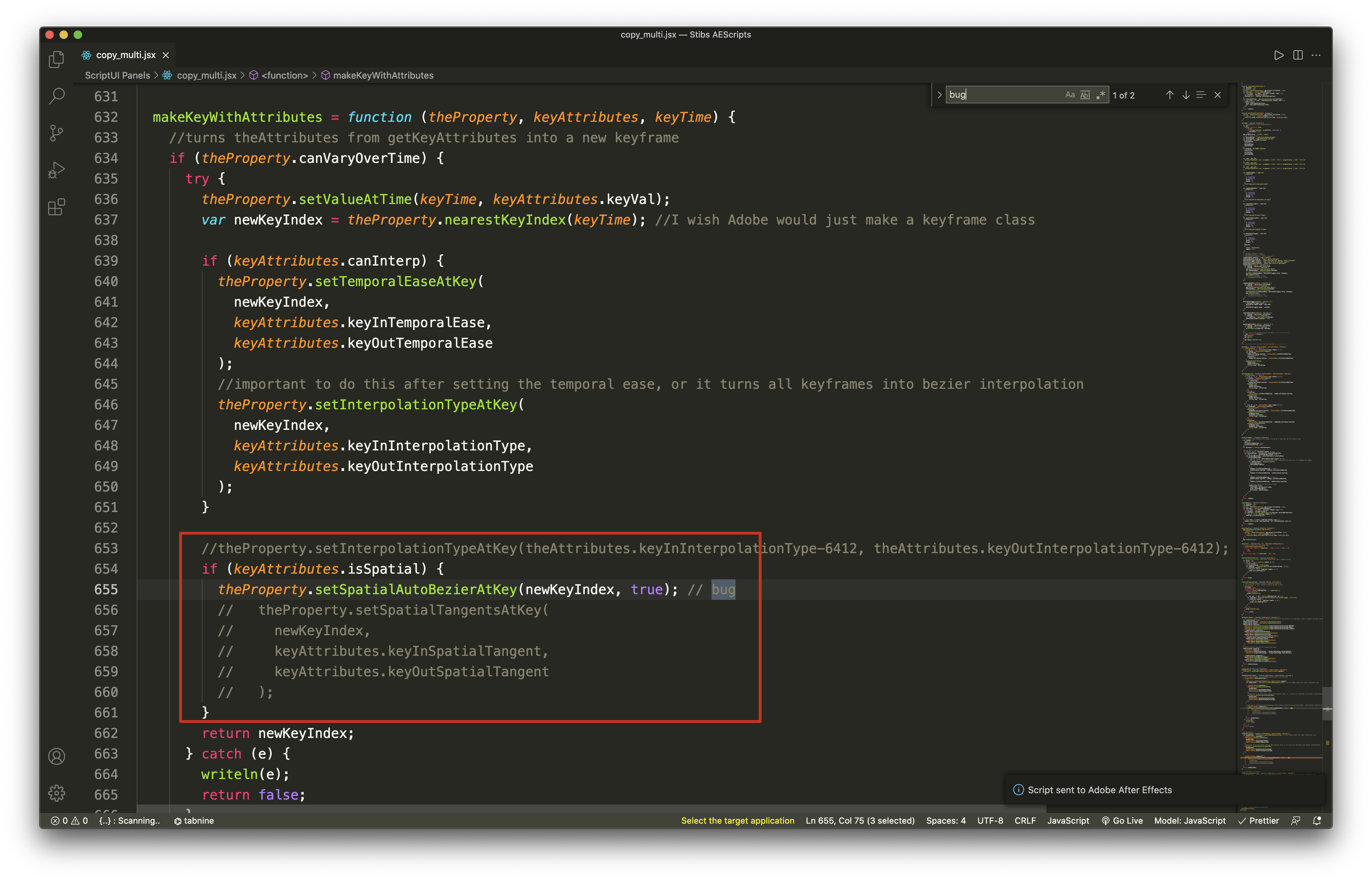Screen dimensions: 1372x881
Task: Toggle Match Case in find widget
Action: click(x=1069, y=95)
